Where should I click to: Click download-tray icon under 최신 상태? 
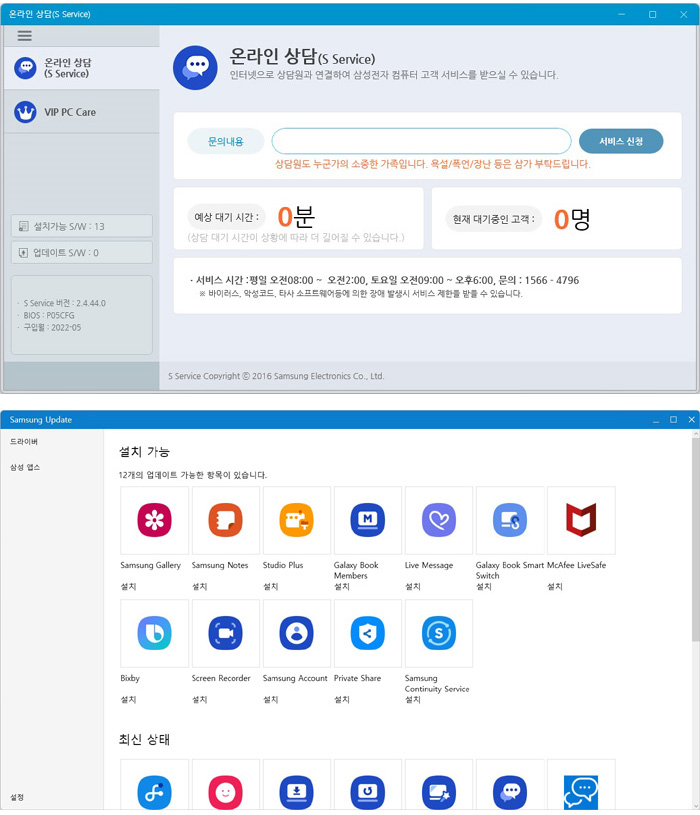297,792
